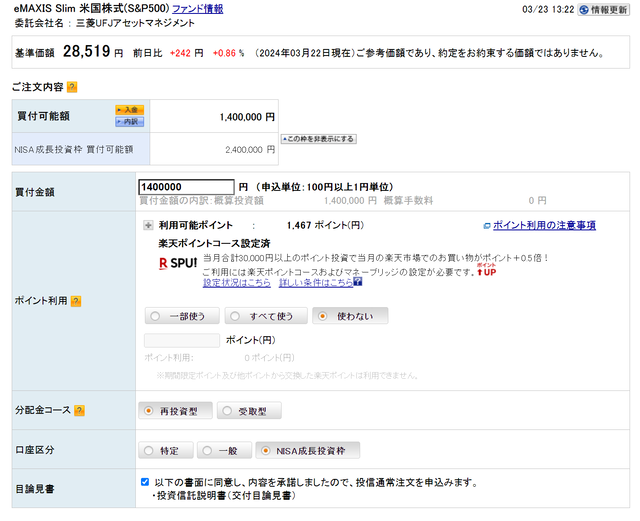Click the new-window icon beside ポイント利用の注意事項
Viewport: 640px width, 521px height.
point(487,225)
